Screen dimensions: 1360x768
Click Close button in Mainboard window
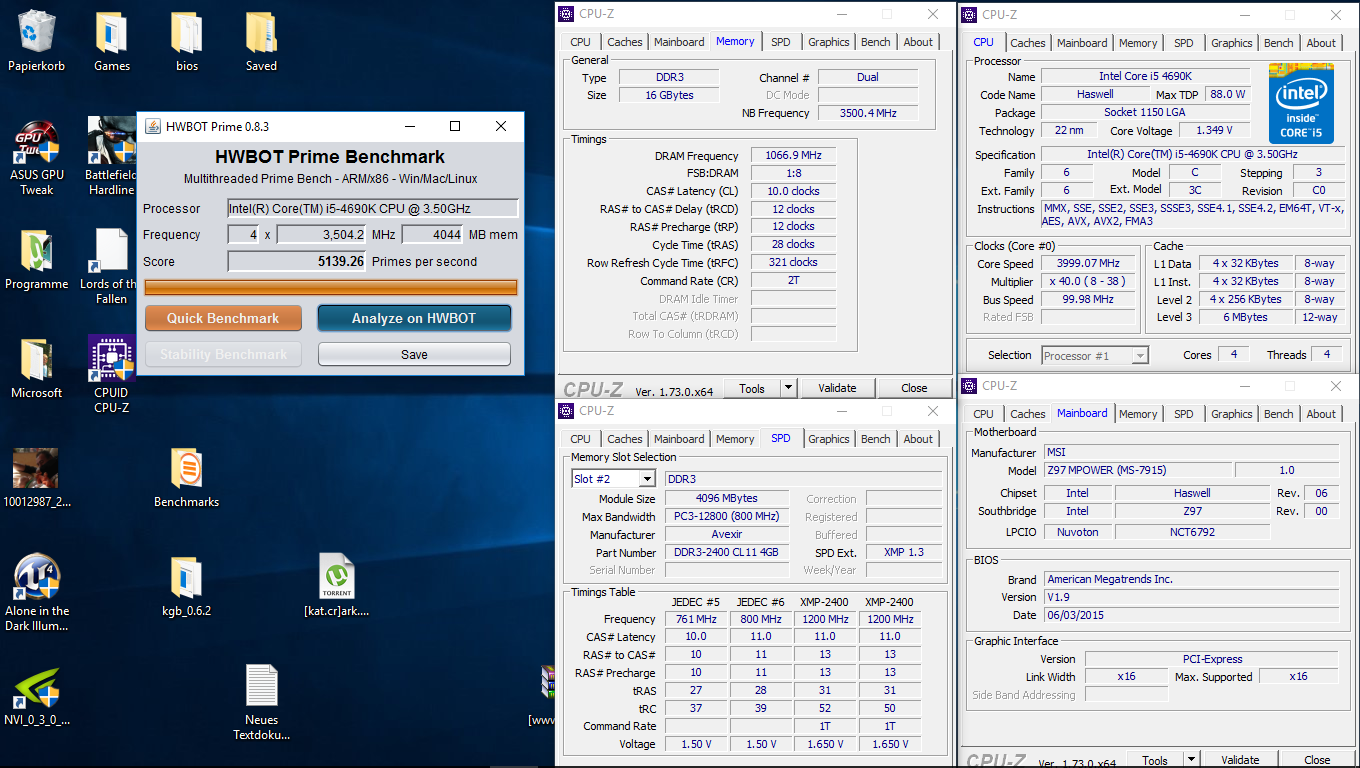pyautogui.click(x=1317, y=760)
